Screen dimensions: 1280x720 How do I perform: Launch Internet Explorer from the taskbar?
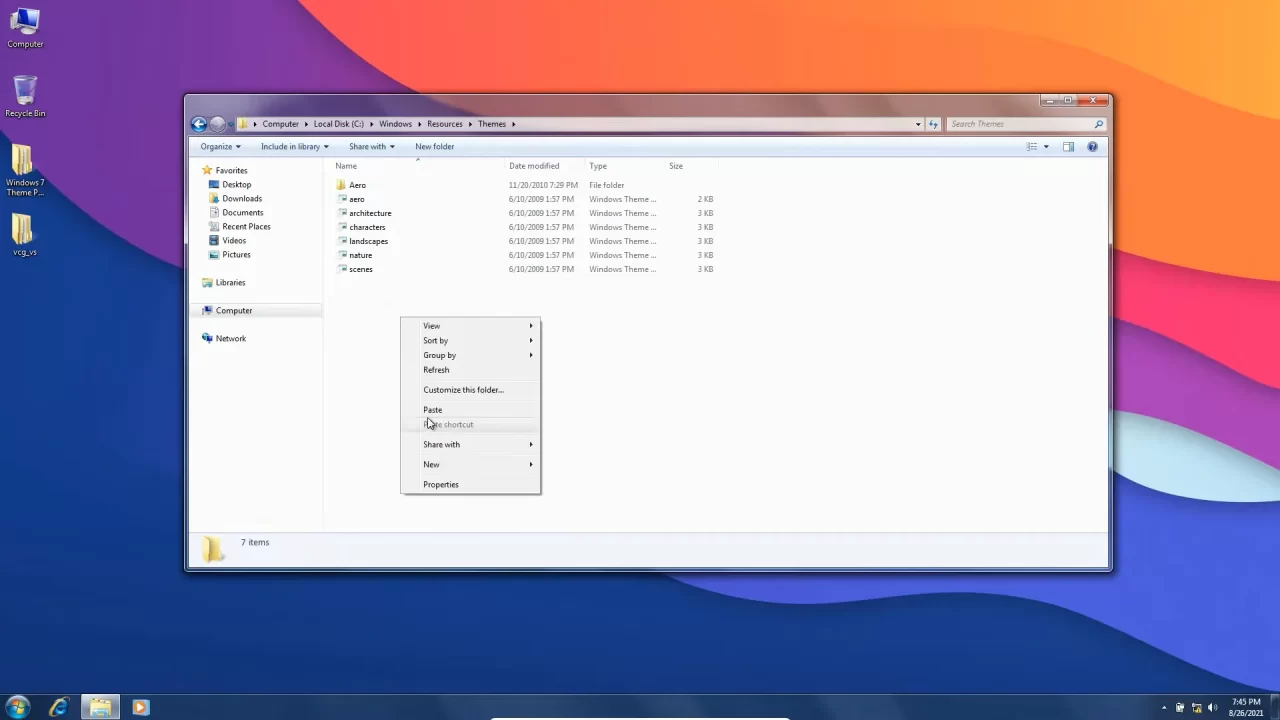59,707
